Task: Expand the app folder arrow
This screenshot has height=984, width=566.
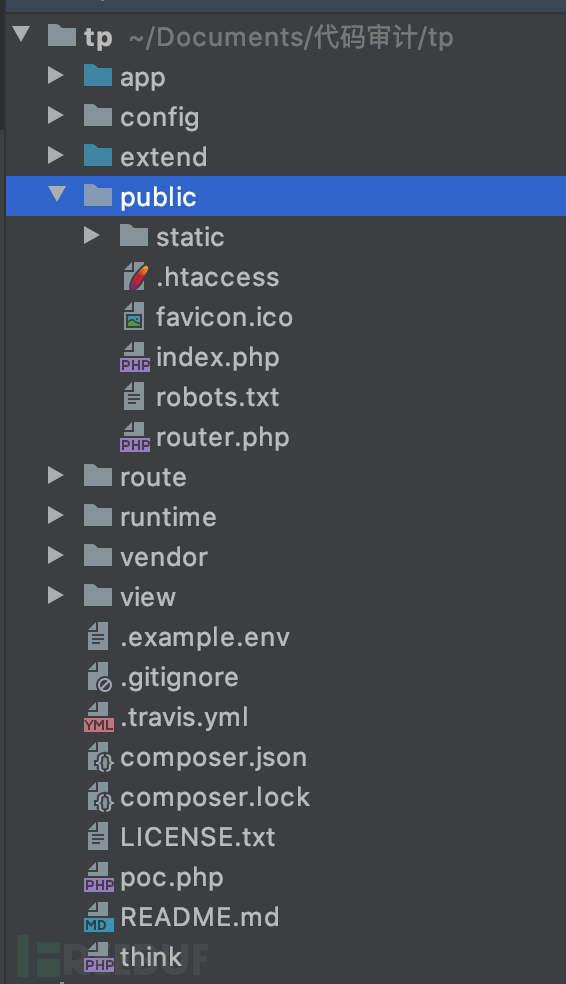Action: pos(56,76)
